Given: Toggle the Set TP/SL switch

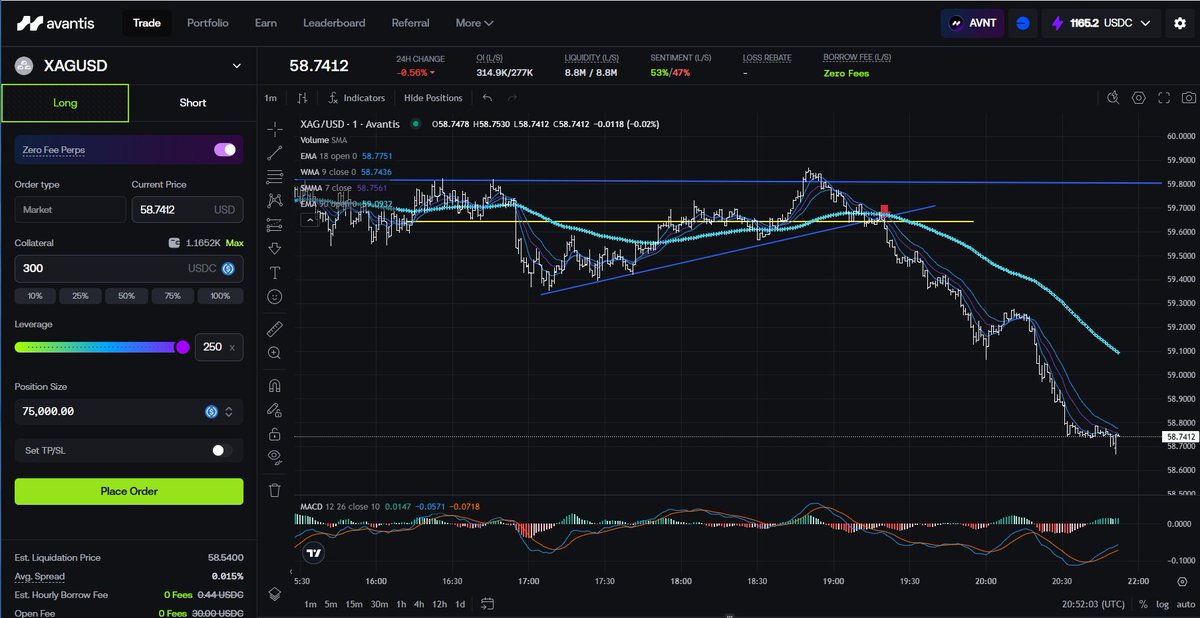Looking at the screenshot, I should (x=222, y=451).
